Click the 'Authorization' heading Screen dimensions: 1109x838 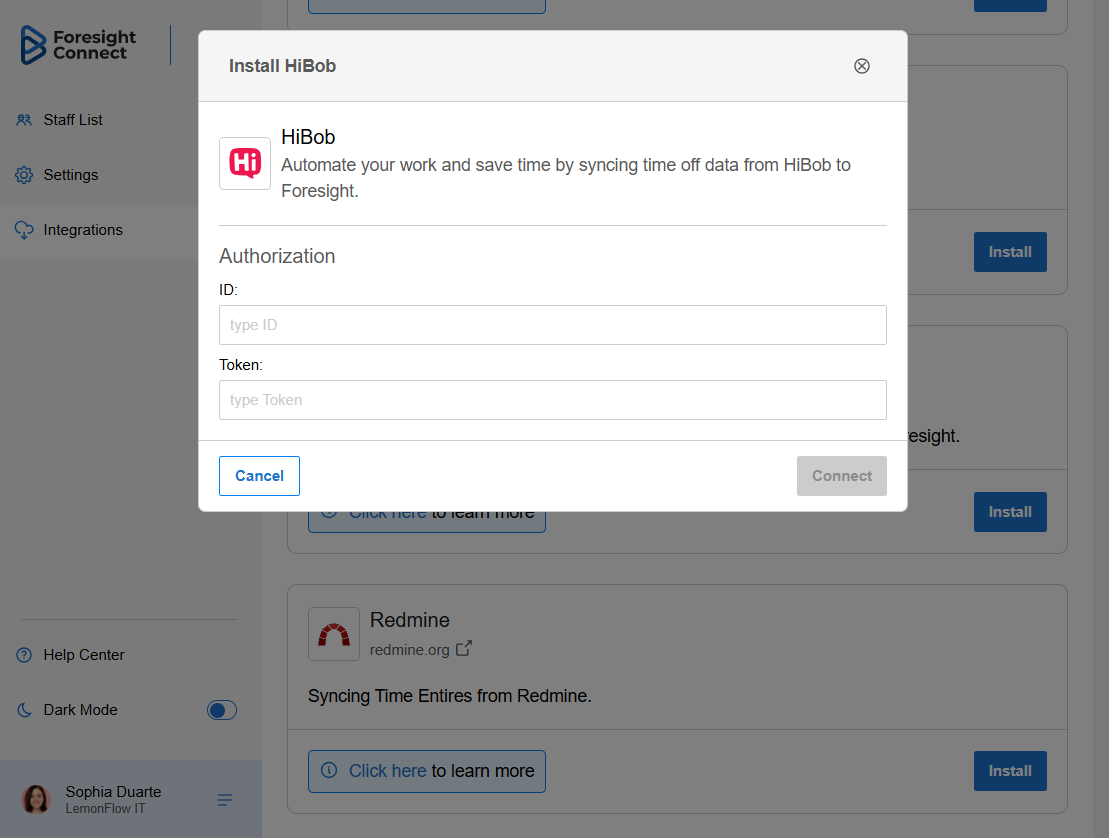click(277, 256)
